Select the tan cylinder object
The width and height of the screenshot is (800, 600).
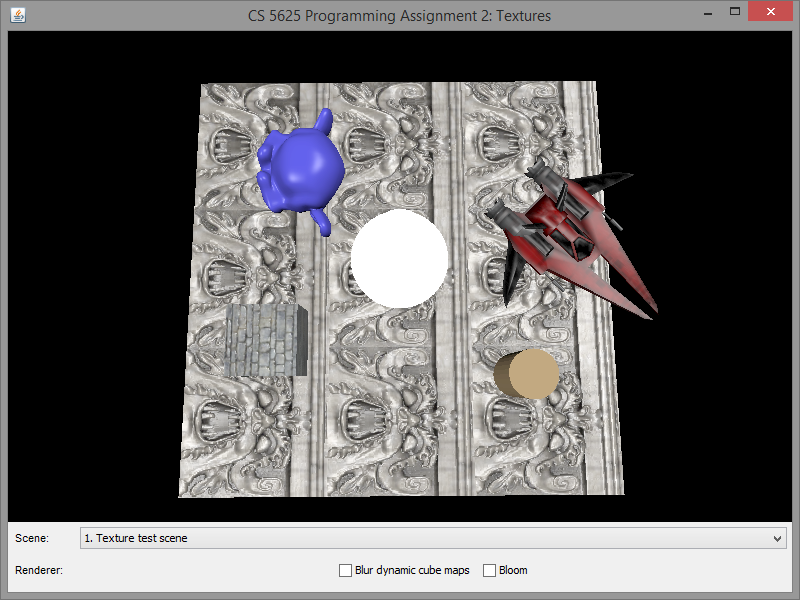point(527,374)
